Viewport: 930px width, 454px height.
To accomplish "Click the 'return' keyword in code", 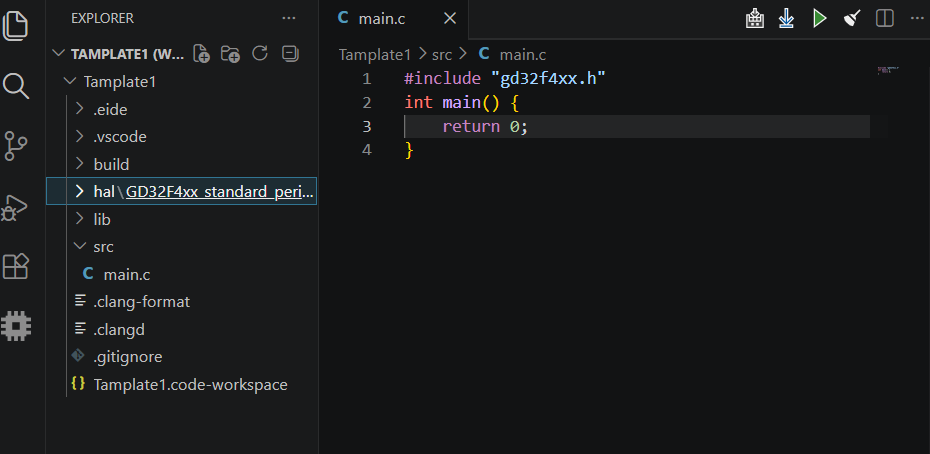I will coord(471,126).
